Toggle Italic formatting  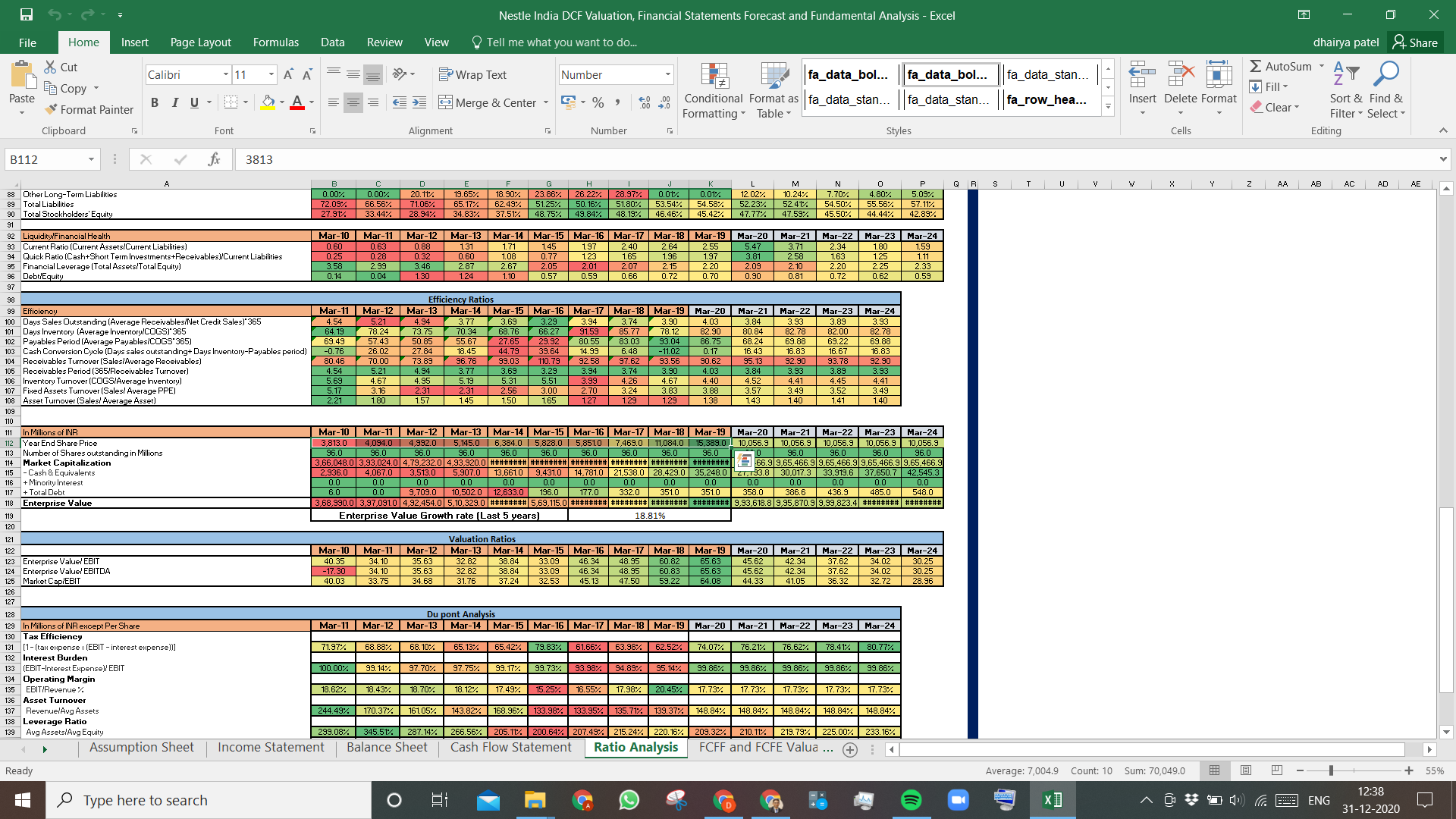[175, 102]
